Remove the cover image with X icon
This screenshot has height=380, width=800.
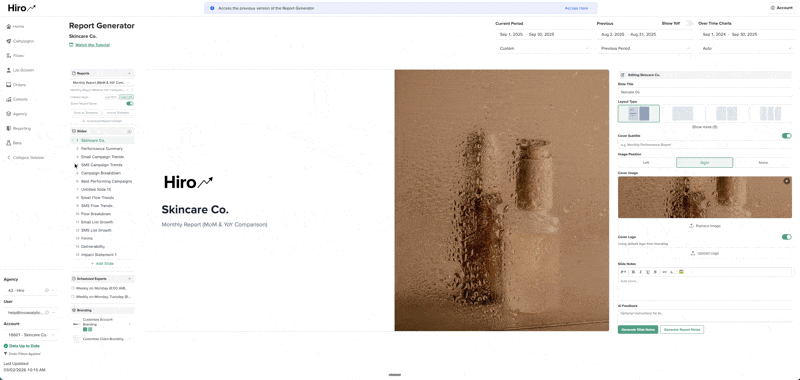pyautogui.click(x=786, y=181)
